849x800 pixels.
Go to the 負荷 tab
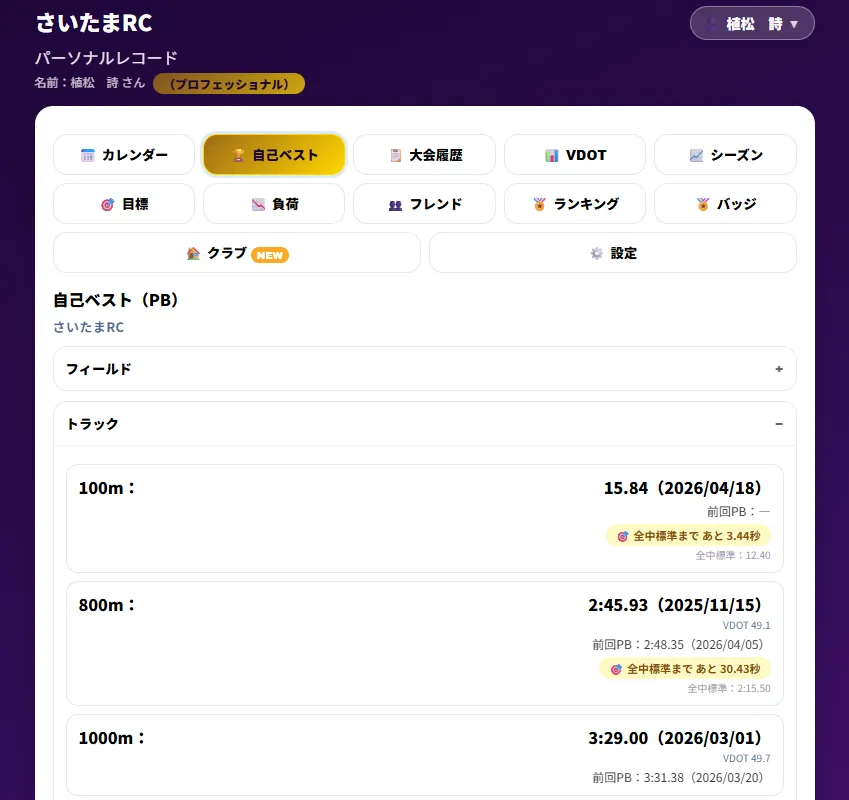tap(274, 204)
